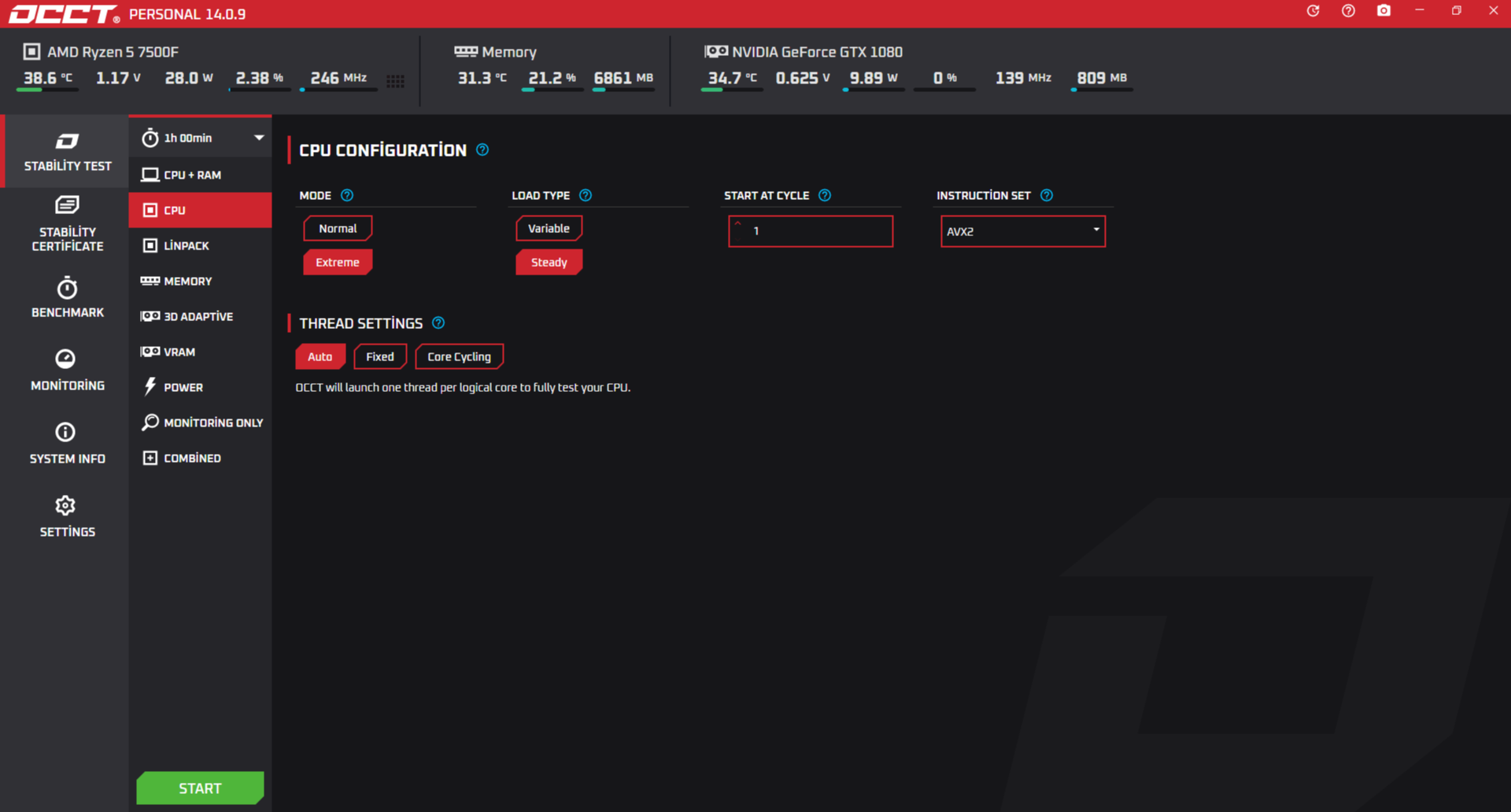Select the 3D Adaptive test

[x=200, y=316]
